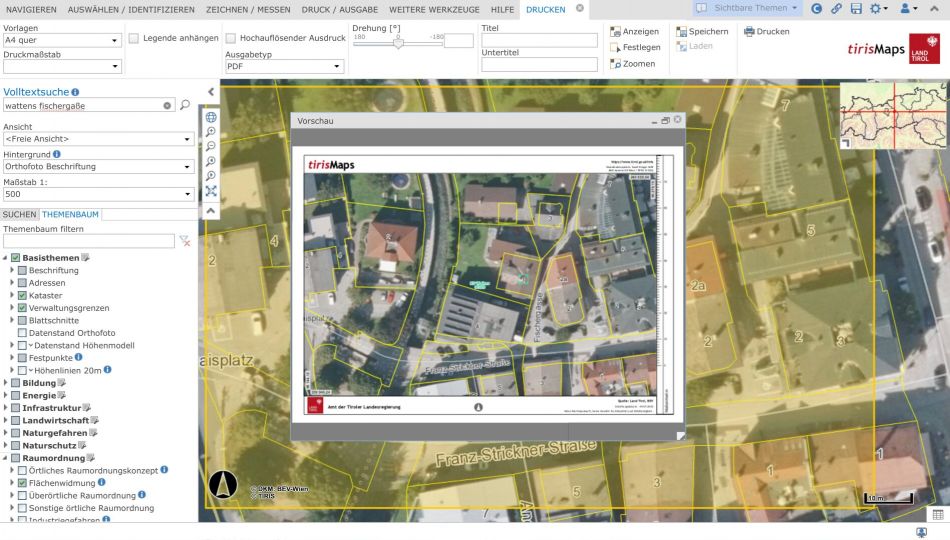Toggle Legende anhängen checkbox
The image size is (950, 540).
(x=134, y=38)
